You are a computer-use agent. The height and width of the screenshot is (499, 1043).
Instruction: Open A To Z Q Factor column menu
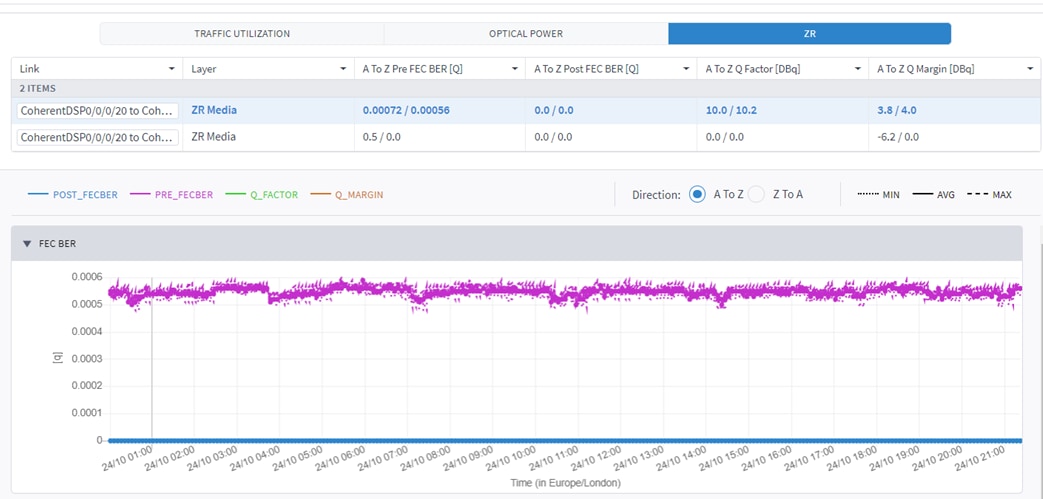tap(858, 69)
